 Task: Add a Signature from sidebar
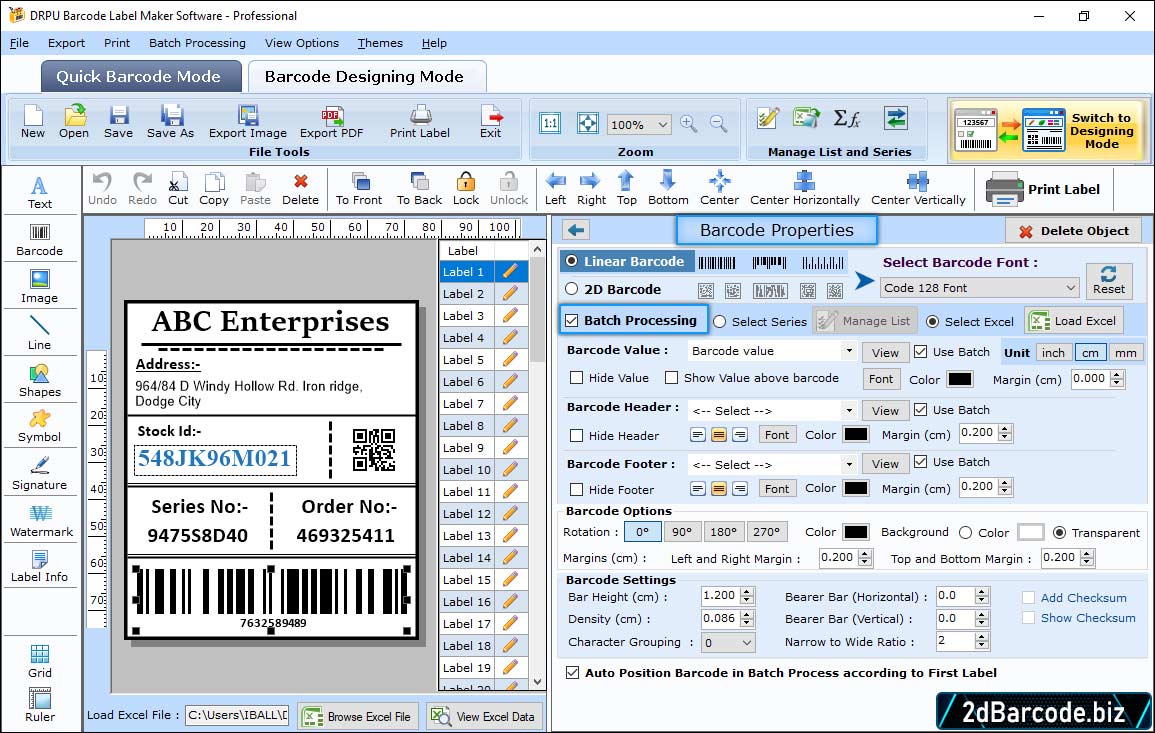(40, 474)
